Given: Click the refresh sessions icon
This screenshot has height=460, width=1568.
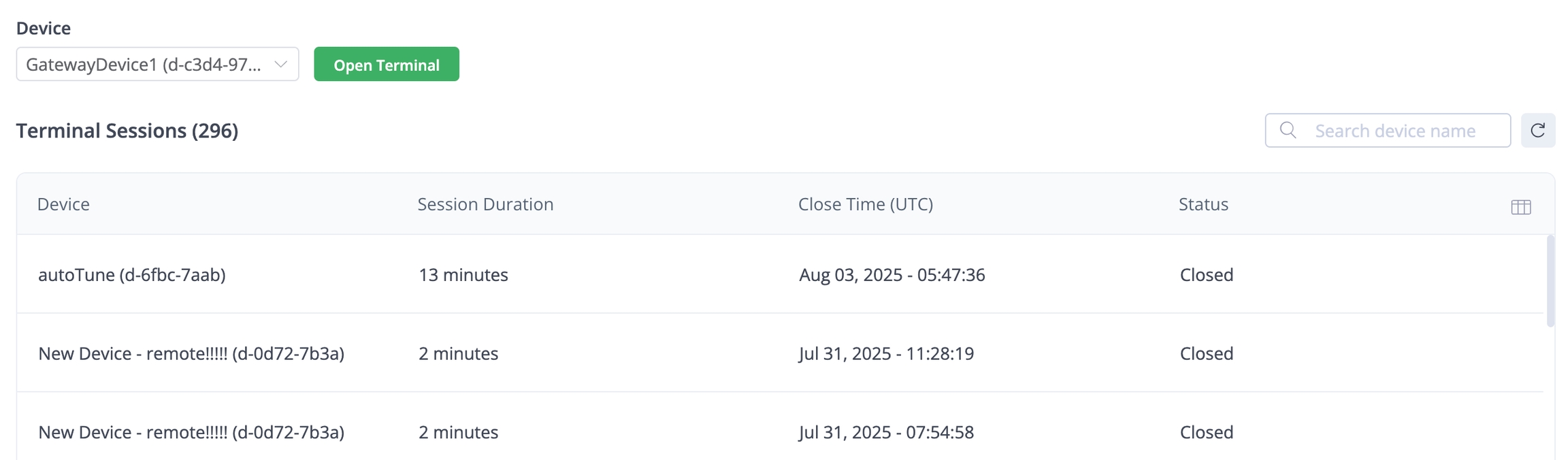Looking at the screenshot, I should [x=1537, y=130].
